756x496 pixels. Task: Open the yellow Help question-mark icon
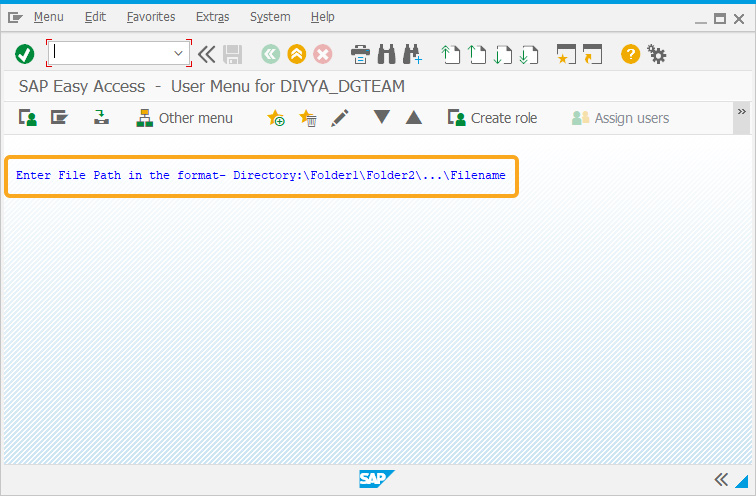(x=630, y=54)
